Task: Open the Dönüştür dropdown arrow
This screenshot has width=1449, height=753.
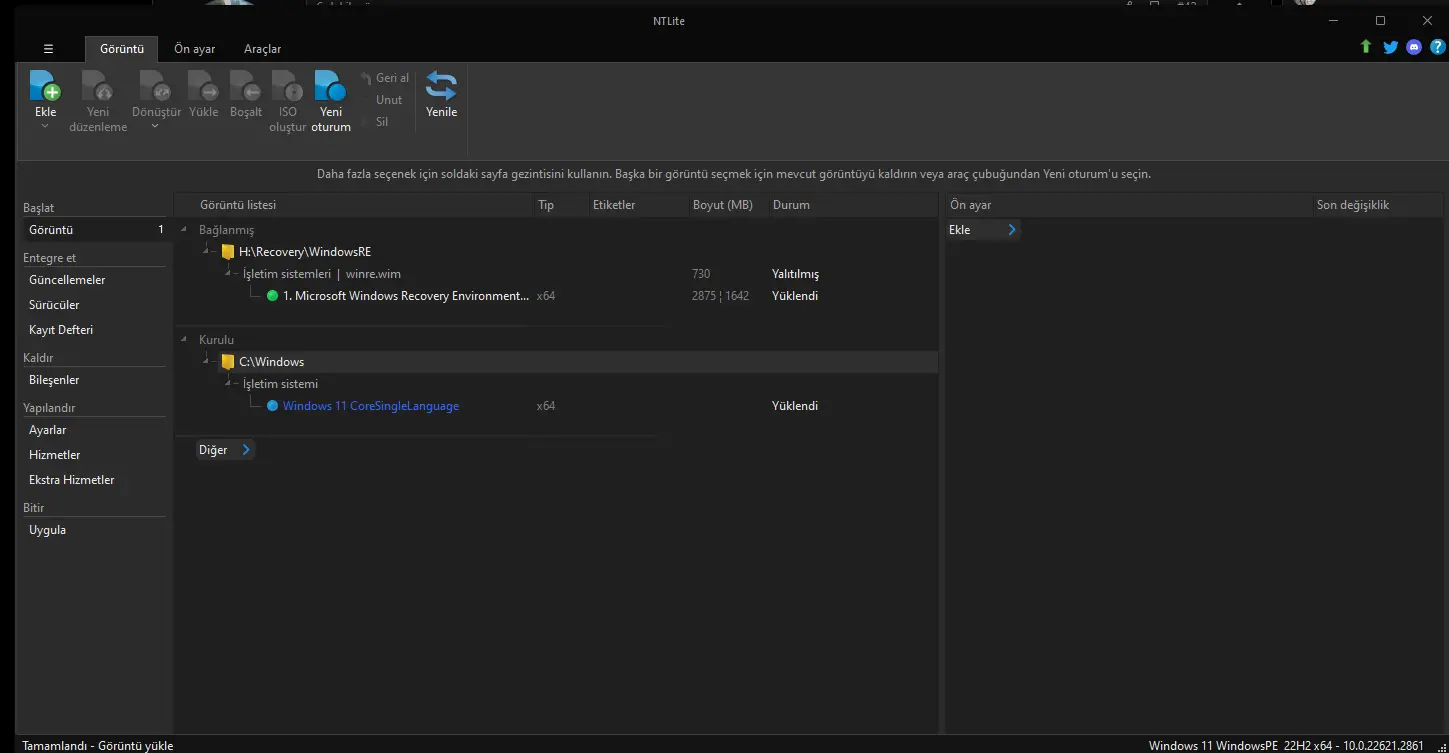Action: click(x=156, y=127)
